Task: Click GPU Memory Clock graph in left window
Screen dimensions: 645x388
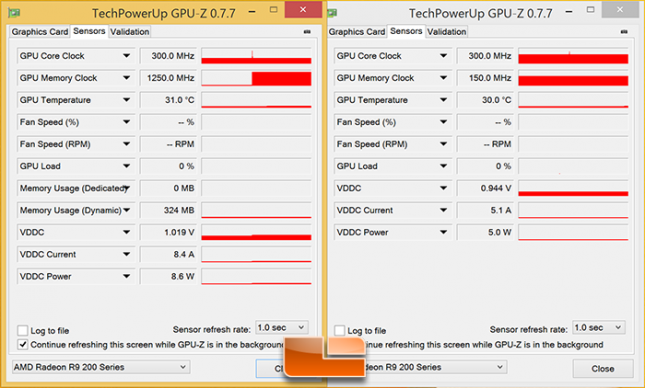Action: (256, 78)
